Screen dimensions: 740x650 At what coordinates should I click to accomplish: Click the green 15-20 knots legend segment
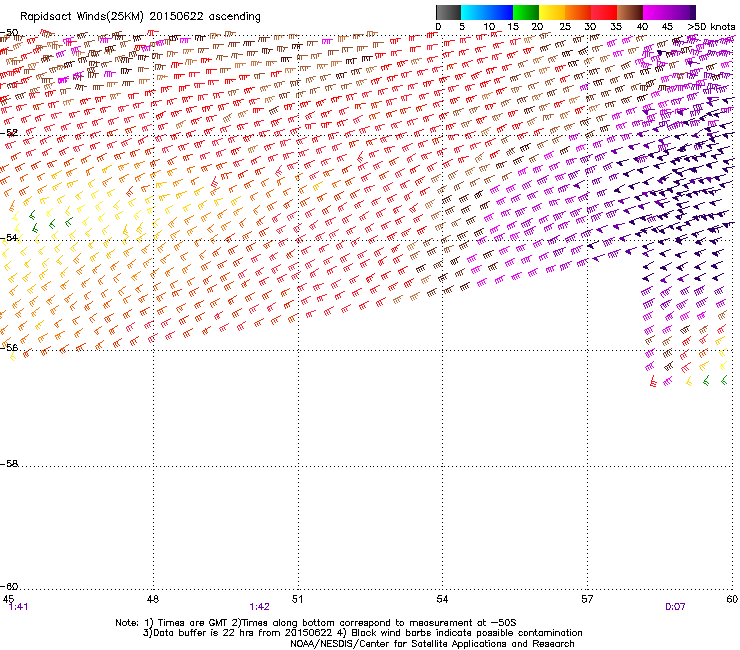(526, 12)
